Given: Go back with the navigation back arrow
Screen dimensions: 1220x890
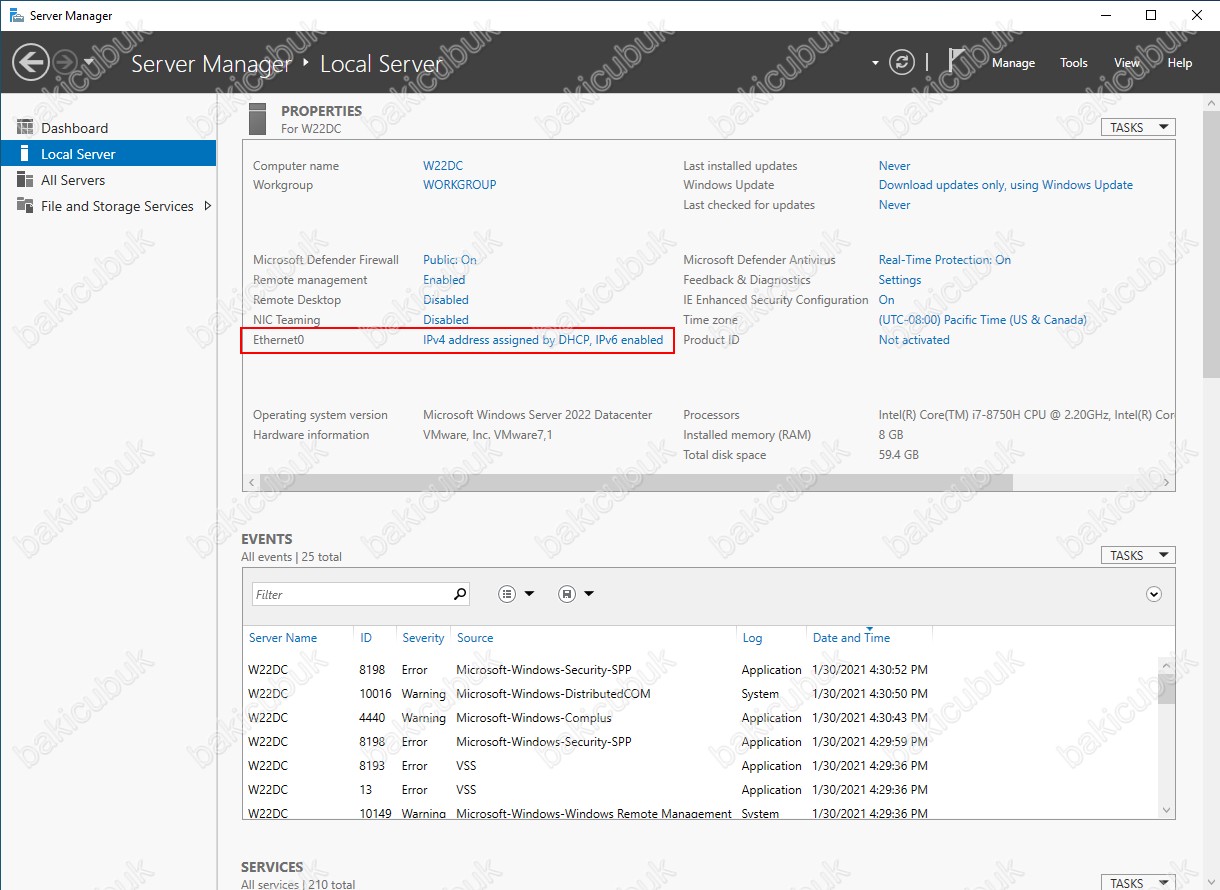Looking at the screenshot, I should coord(30,63).
